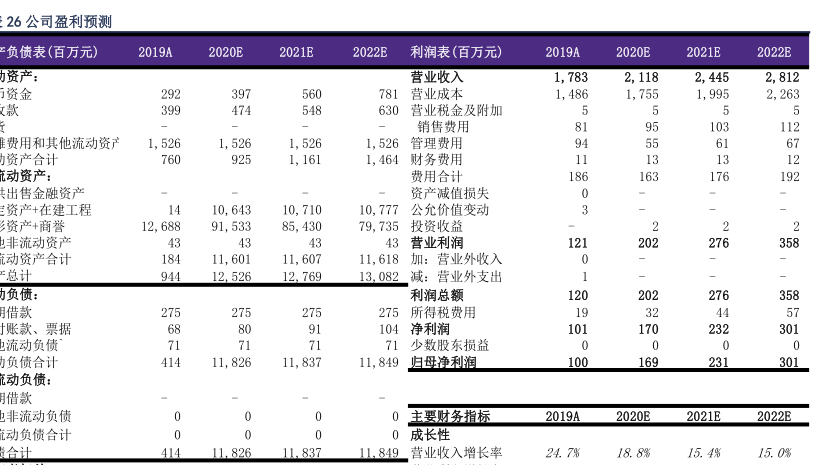Click the 24.7% revenue growth value

pyautogui.click(x=562, y=453)
